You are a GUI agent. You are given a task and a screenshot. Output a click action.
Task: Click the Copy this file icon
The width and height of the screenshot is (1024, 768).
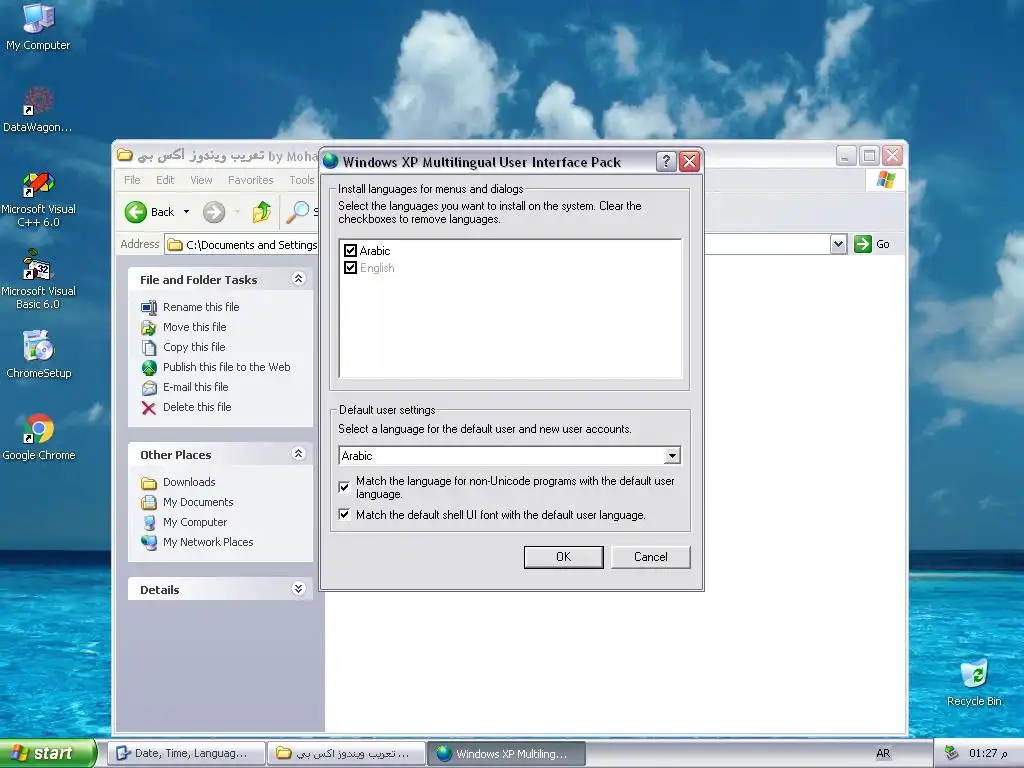point(149,347)
